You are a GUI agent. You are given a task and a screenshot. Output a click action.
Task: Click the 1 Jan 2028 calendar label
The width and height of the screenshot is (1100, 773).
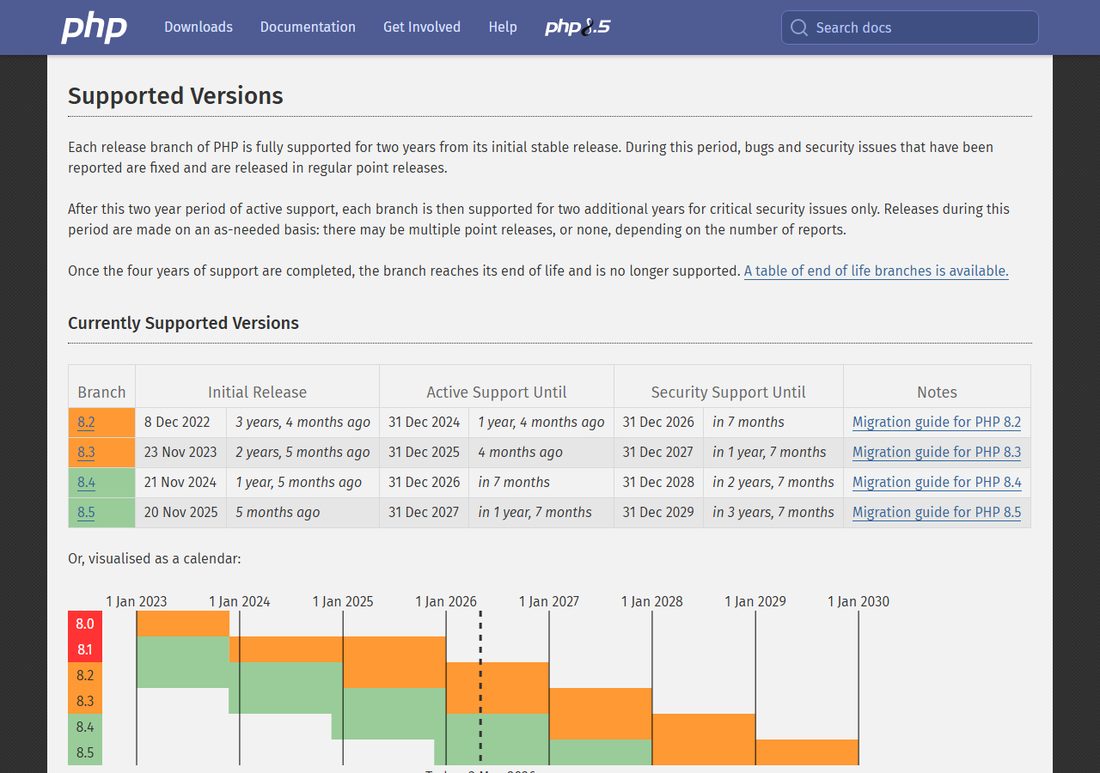(652, 602)
